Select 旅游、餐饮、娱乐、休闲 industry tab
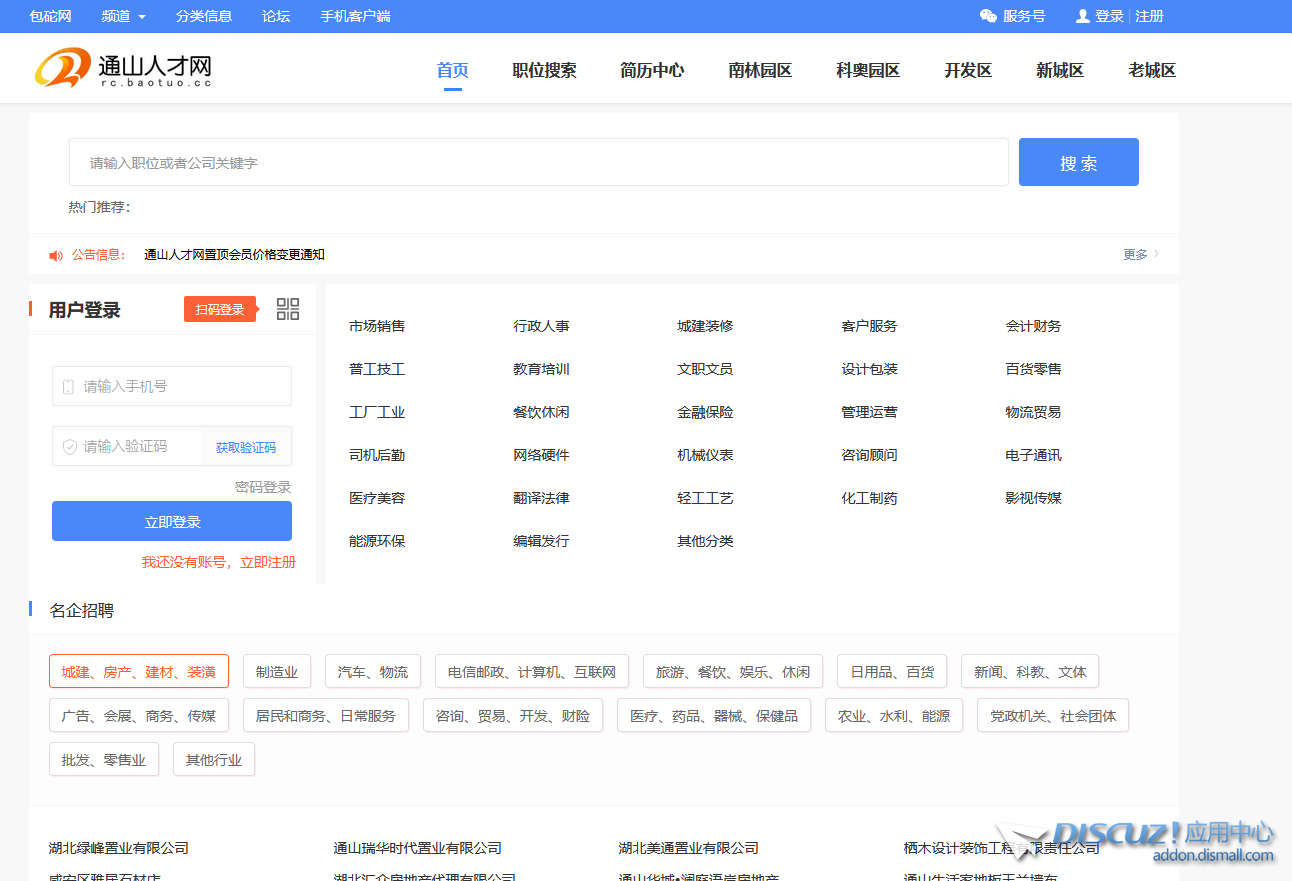Screen dimensions: 1292x881 click(x=733, y=671)
